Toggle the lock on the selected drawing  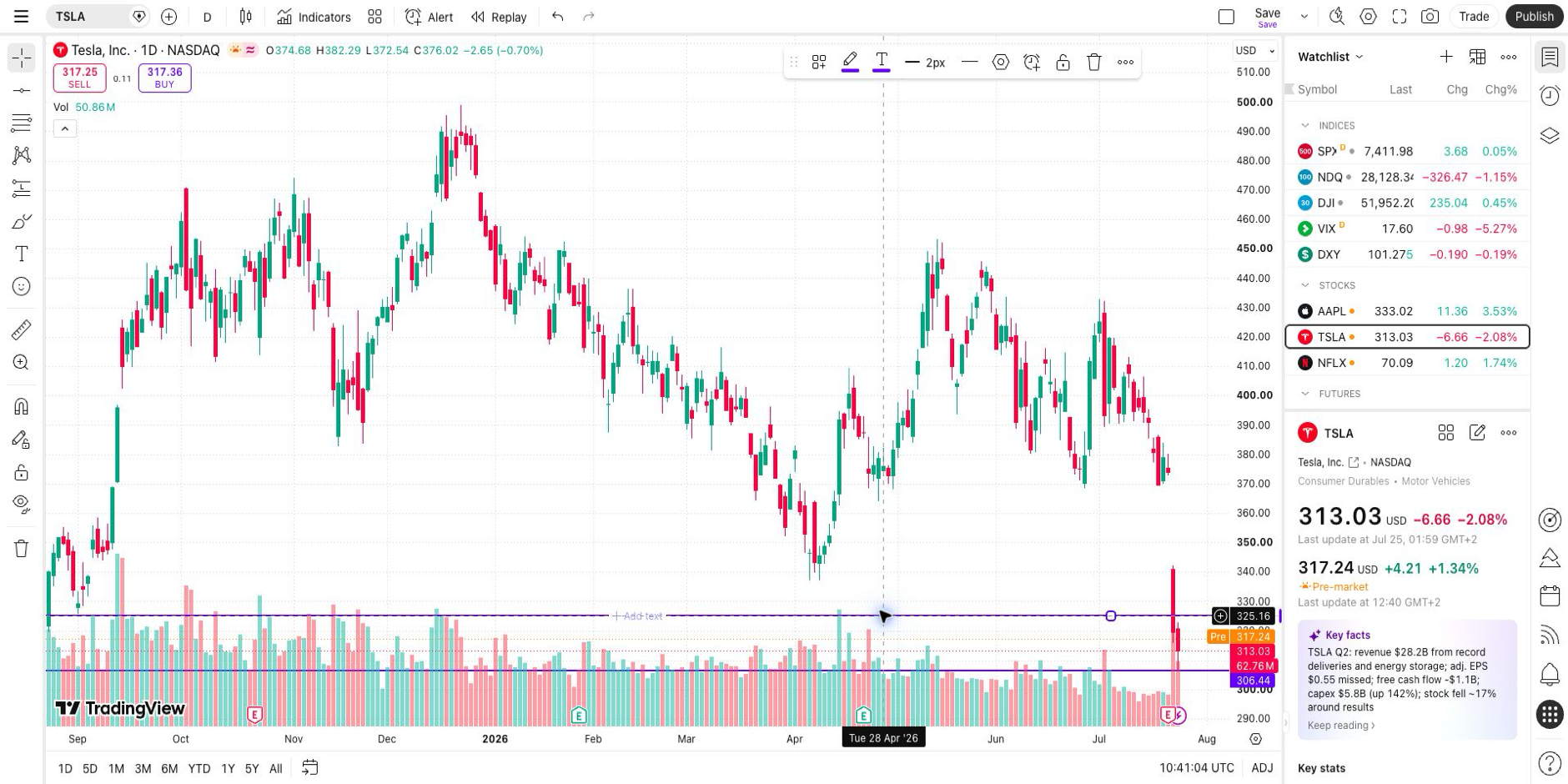pyautogui.click(x=1063, y=62)
